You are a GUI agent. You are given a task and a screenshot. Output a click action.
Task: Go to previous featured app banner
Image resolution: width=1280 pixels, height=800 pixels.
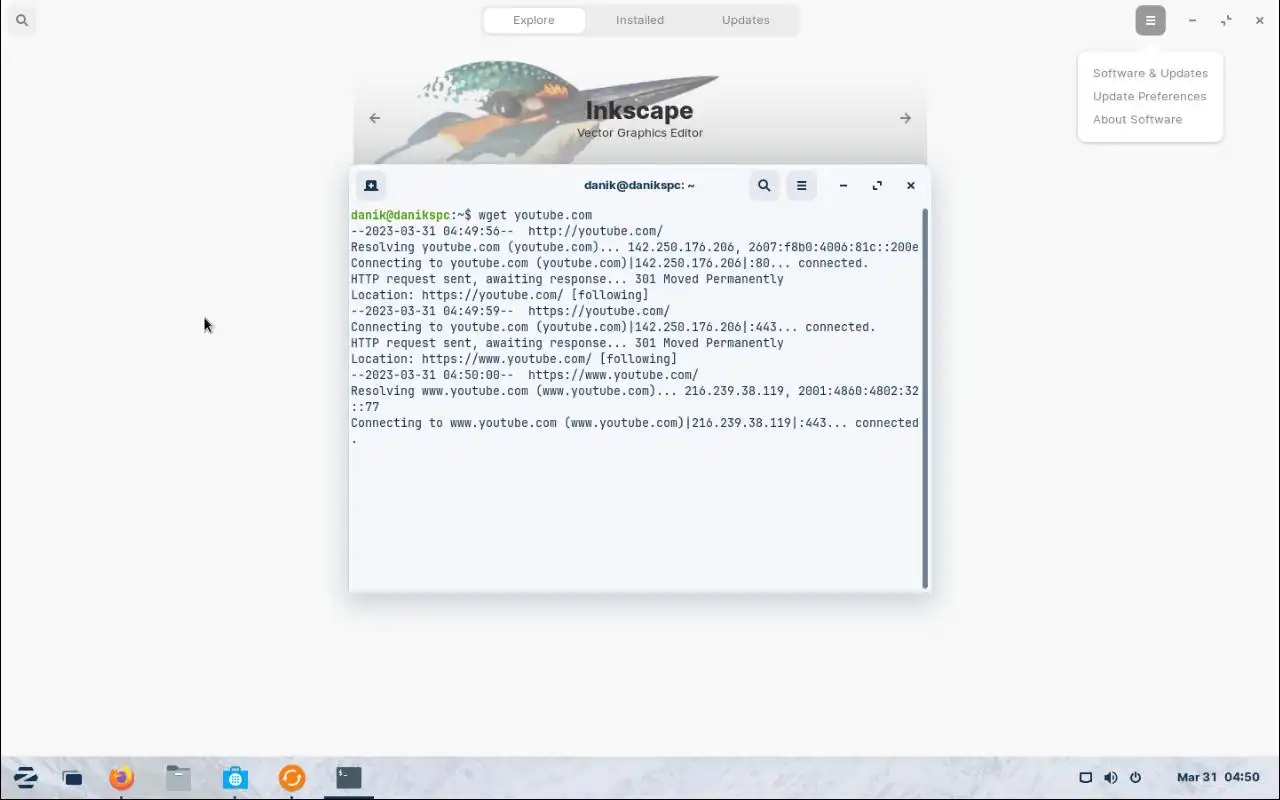click(x=374, y=118)
